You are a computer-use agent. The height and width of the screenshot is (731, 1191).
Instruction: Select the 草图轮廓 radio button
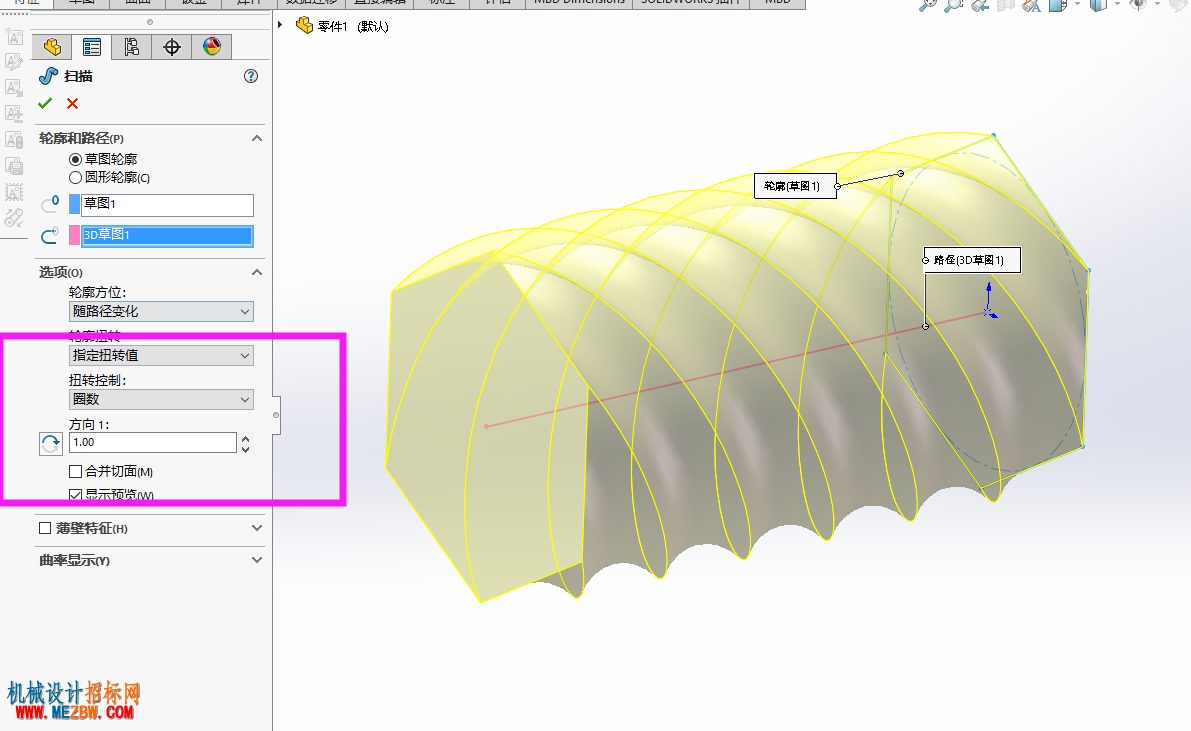coord(75,160)
